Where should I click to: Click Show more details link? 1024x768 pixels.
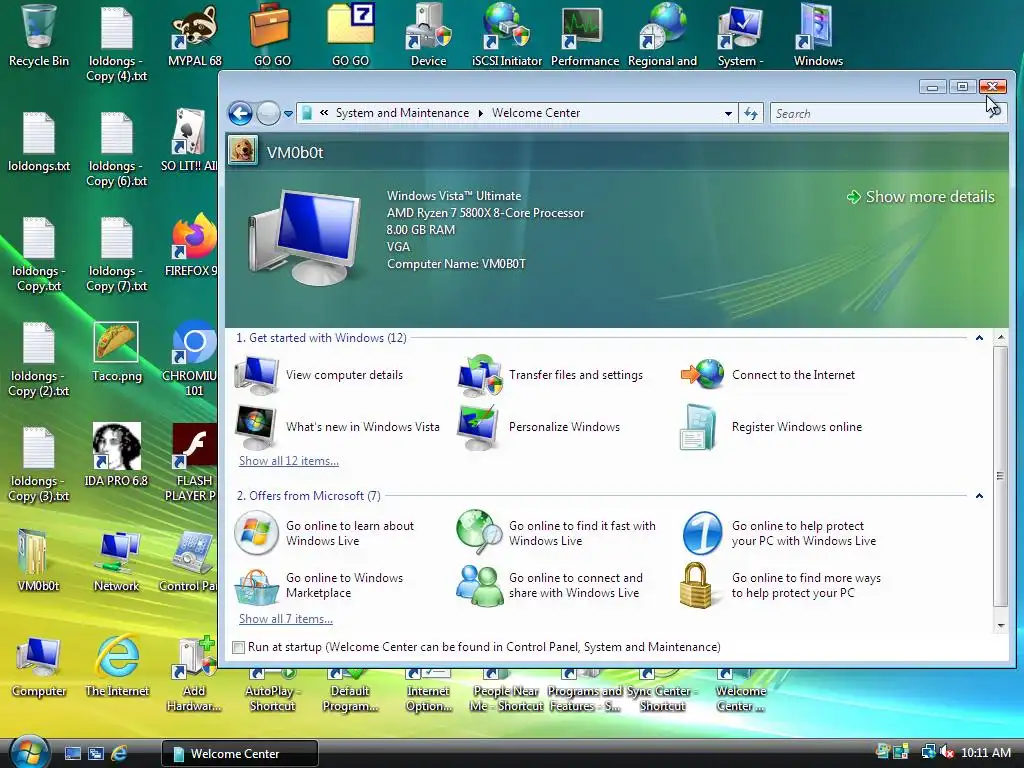pos(921,197)
